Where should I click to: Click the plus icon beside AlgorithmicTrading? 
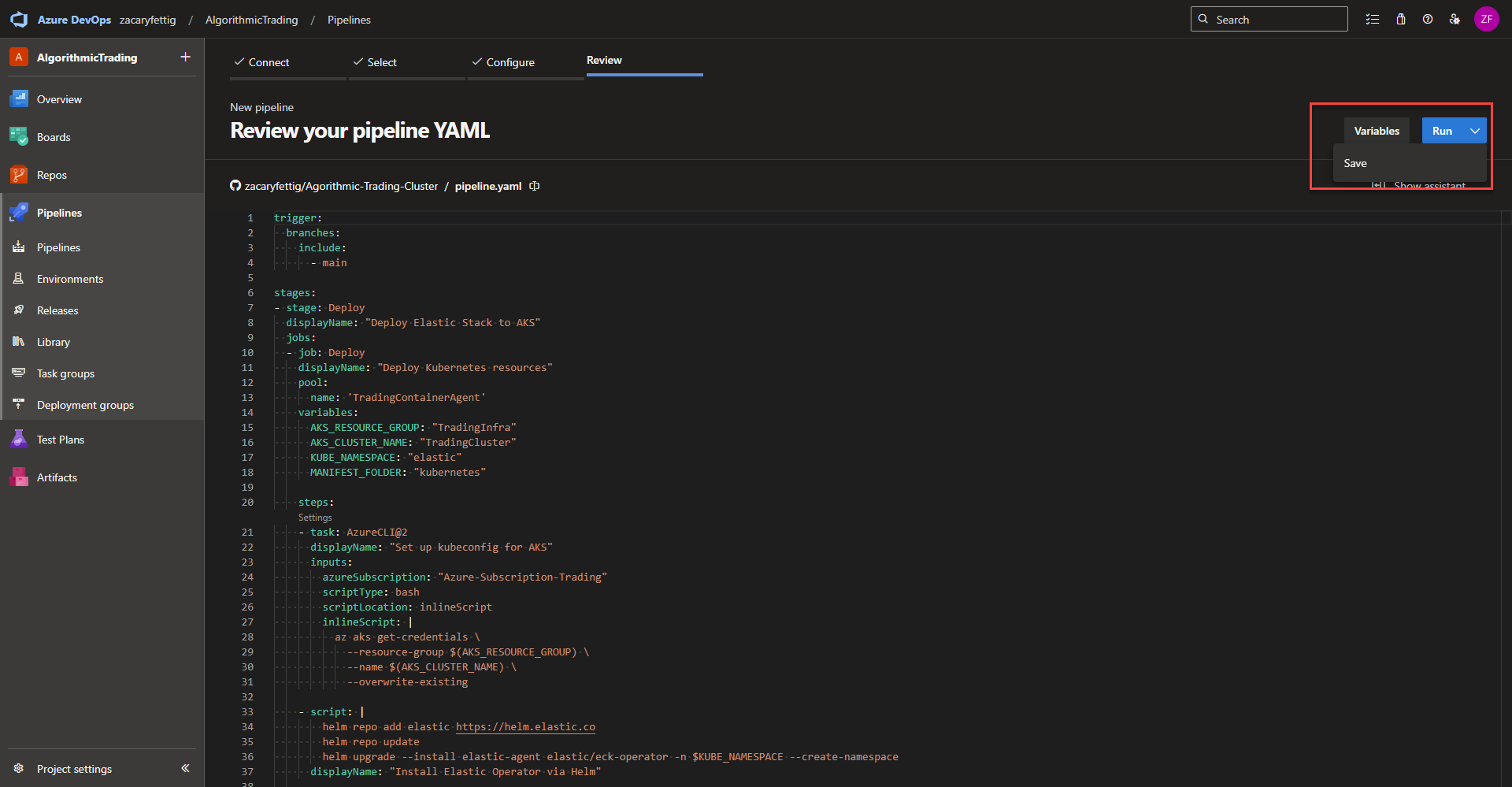pos(185,57)
